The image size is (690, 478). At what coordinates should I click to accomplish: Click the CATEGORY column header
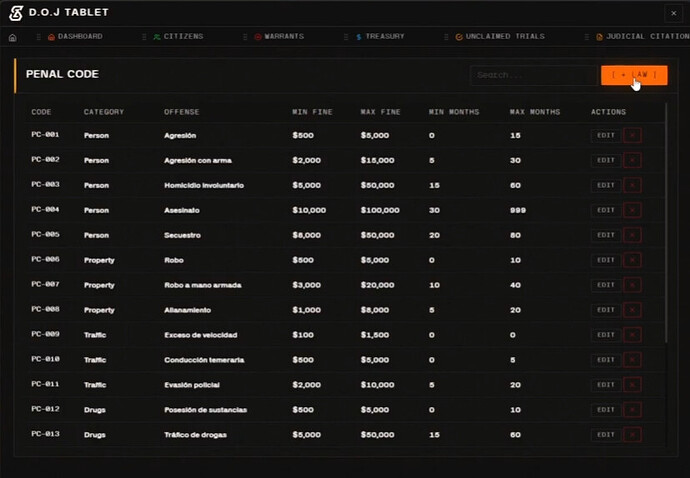pos(104,112)
